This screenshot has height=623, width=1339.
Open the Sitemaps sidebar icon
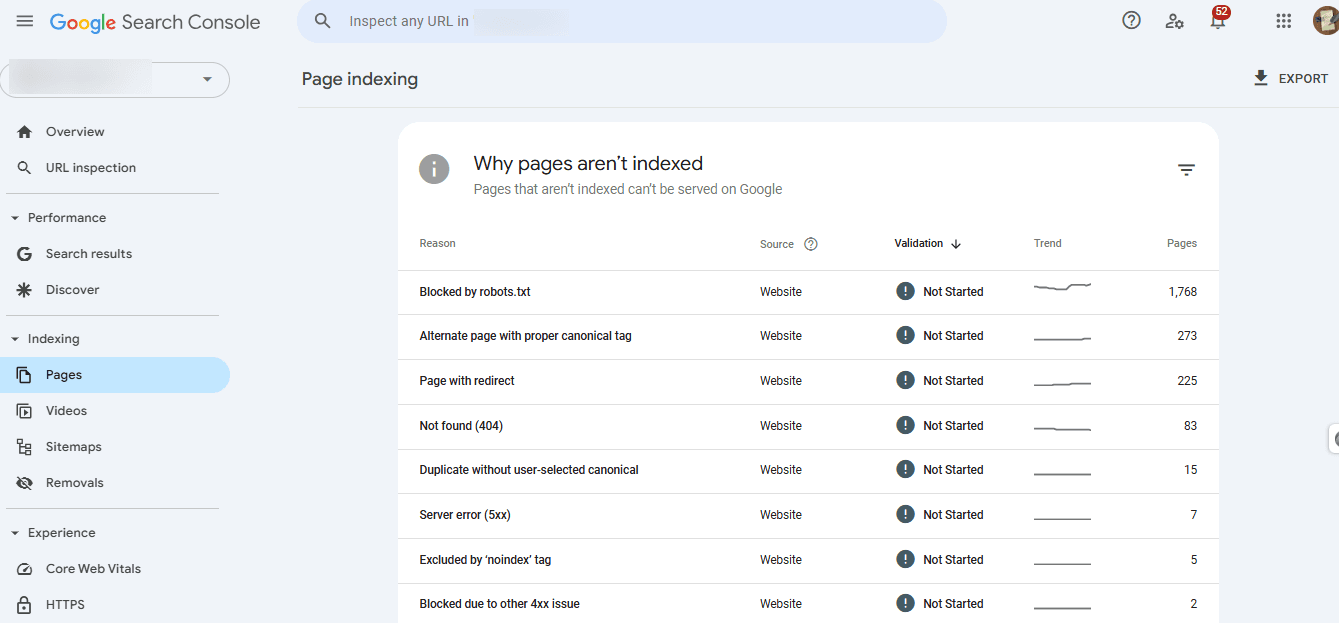24,446
